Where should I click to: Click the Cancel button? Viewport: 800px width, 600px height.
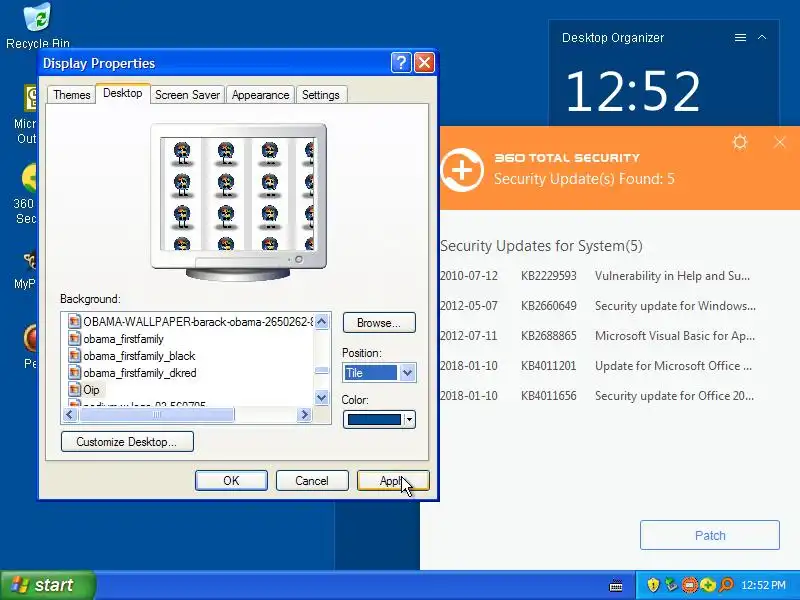(312, 481)
